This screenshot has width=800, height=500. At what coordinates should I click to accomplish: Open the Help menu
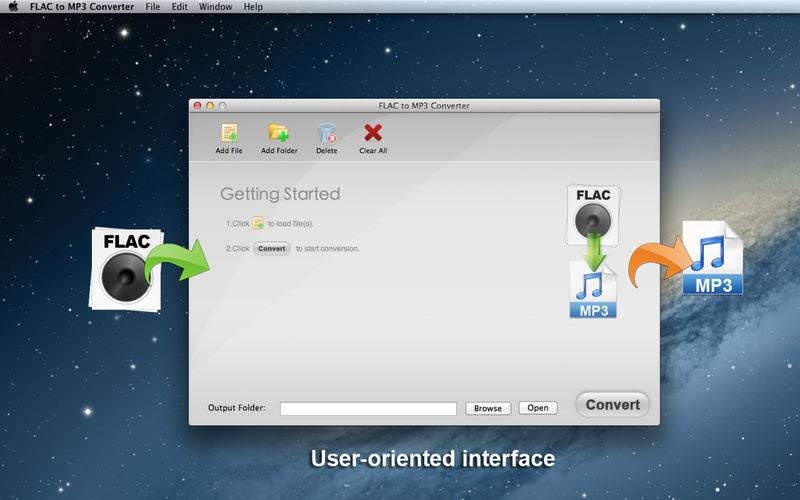point(253,7)
